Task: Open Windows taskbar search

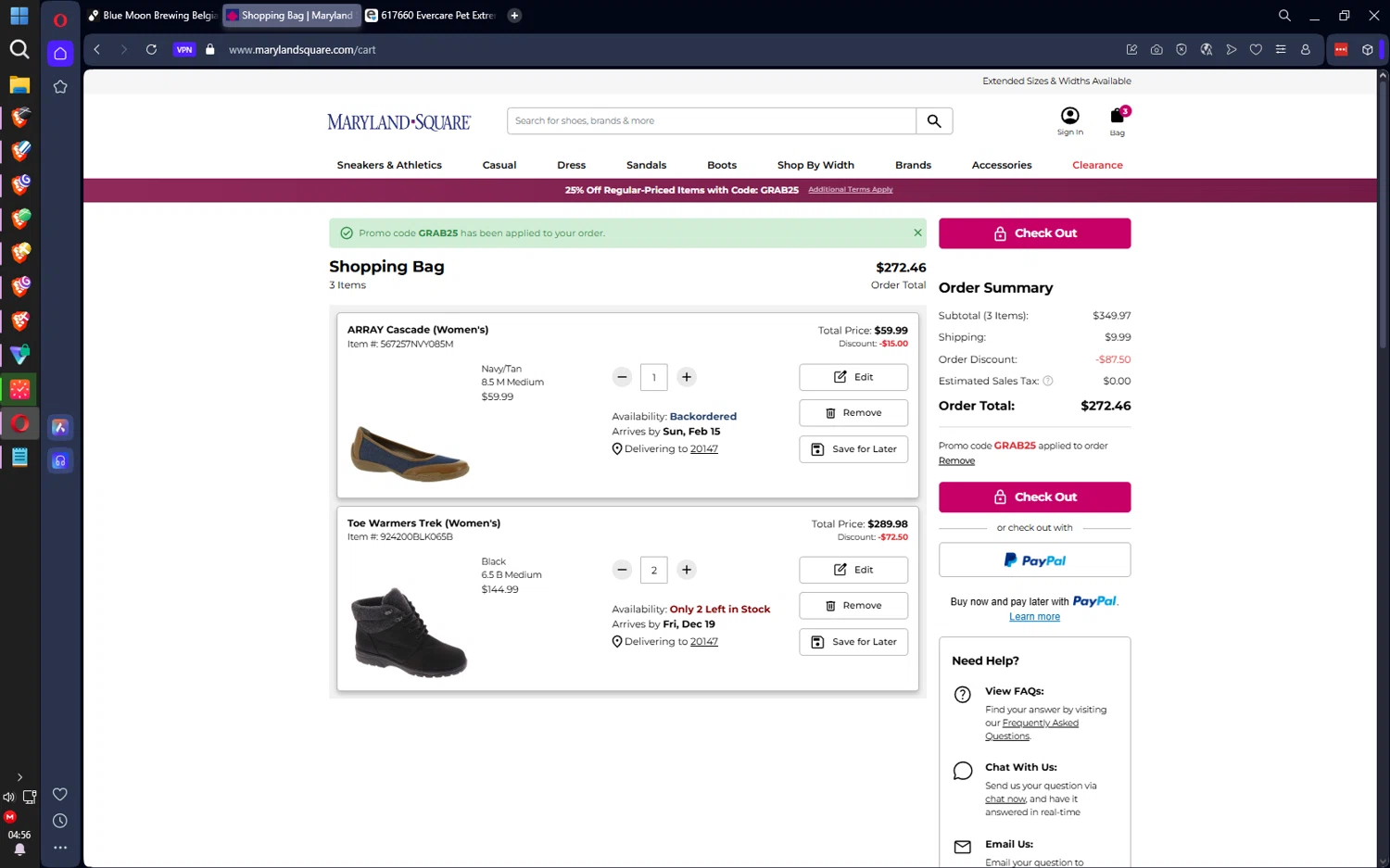Action: 19,49
